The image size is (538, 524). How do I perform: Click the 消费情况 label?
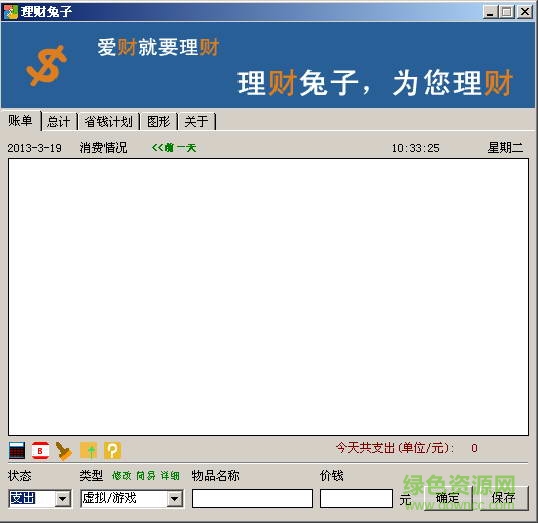[104, 148]
